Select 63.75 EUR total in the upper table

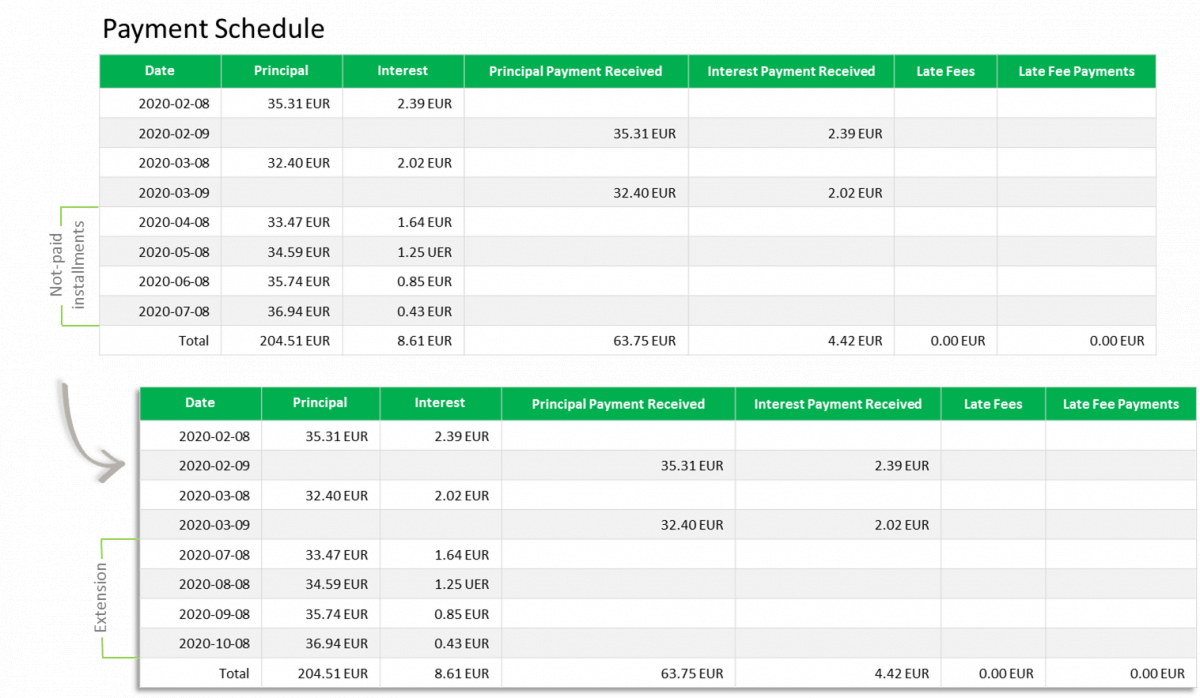(645, 340)
